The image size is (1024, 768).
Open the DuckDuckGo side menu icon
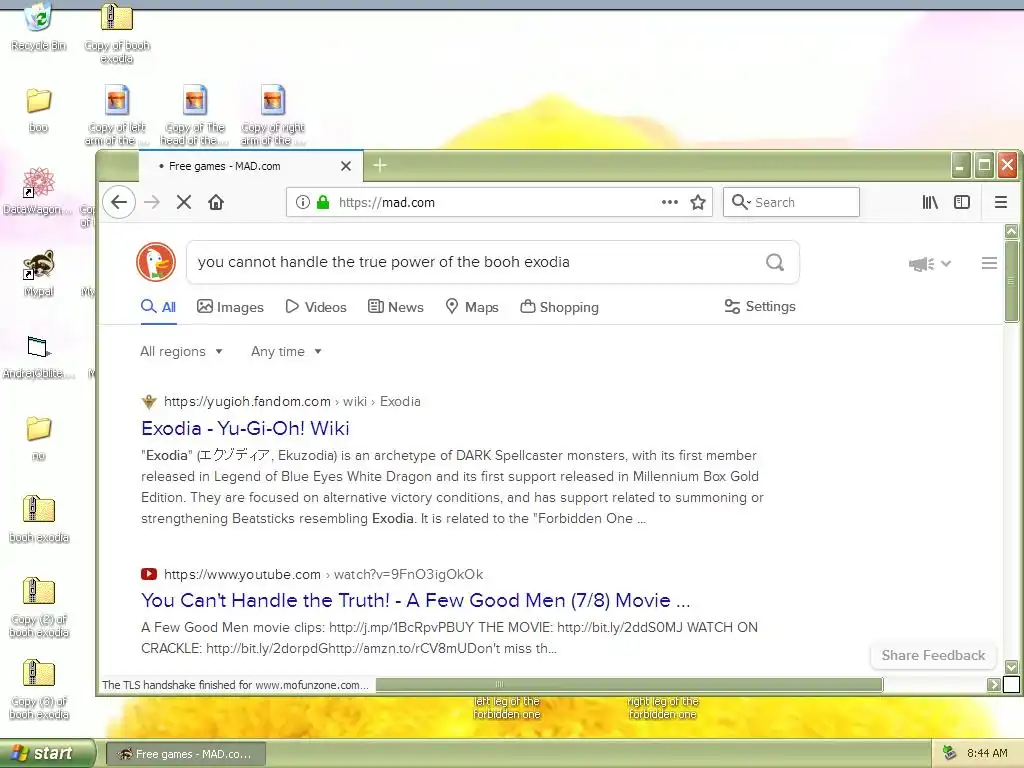click(989, 263)
